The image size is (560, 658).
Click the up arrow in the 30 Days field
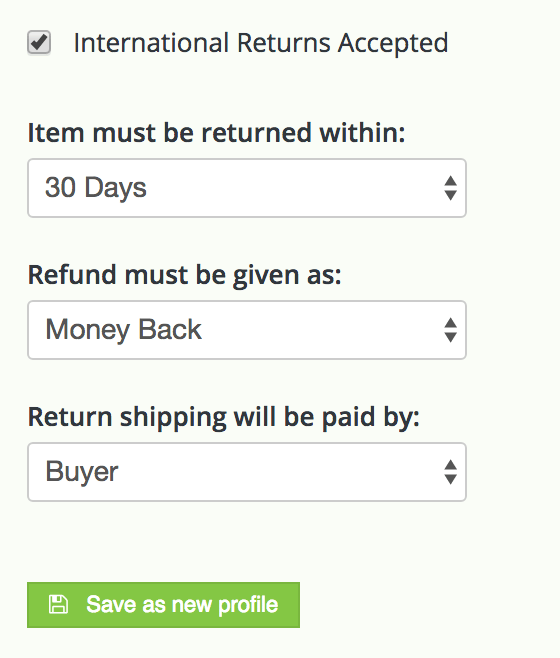(450, 181)
